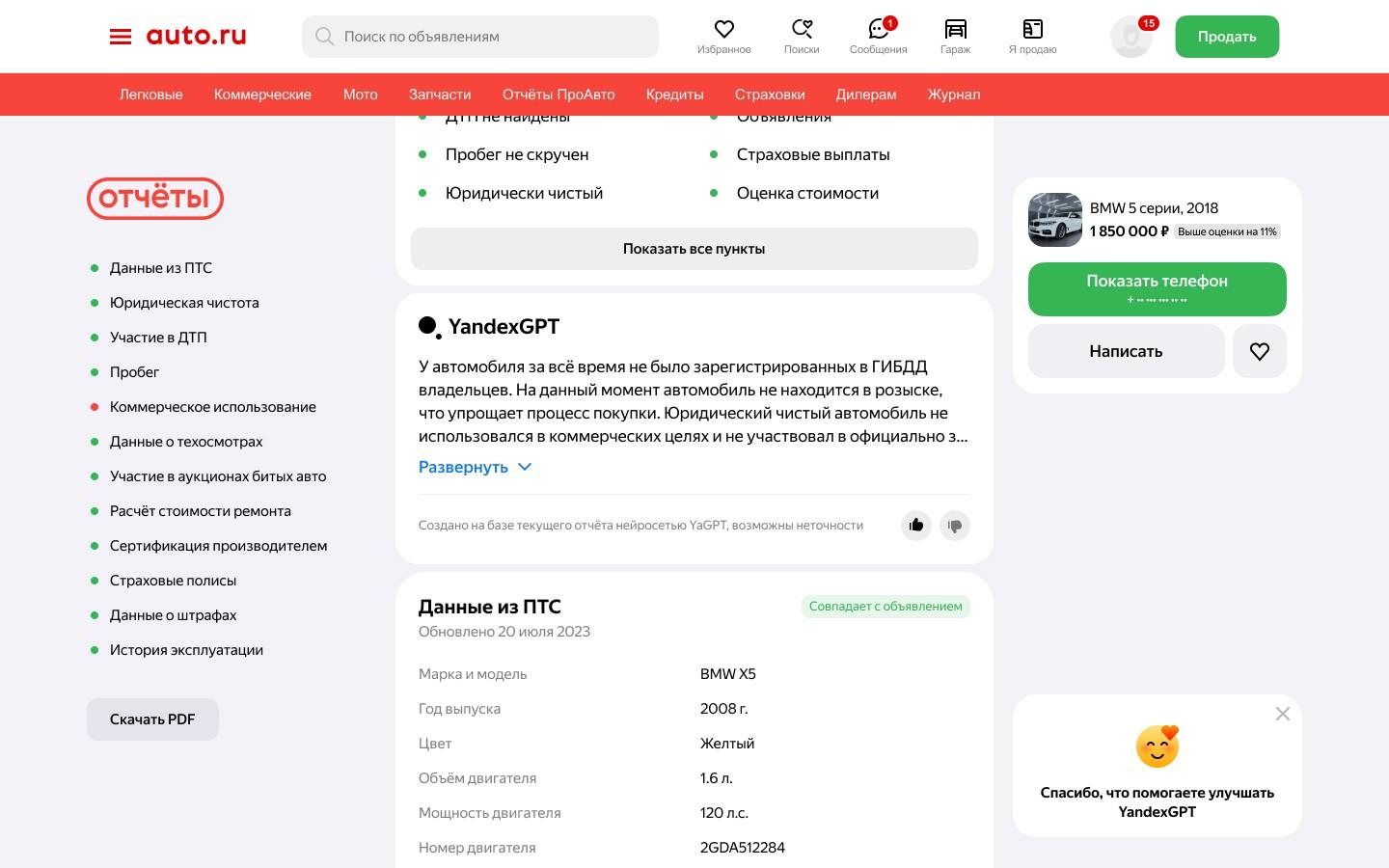Add BMW 5 серии to favorites

pos(1260,351)
